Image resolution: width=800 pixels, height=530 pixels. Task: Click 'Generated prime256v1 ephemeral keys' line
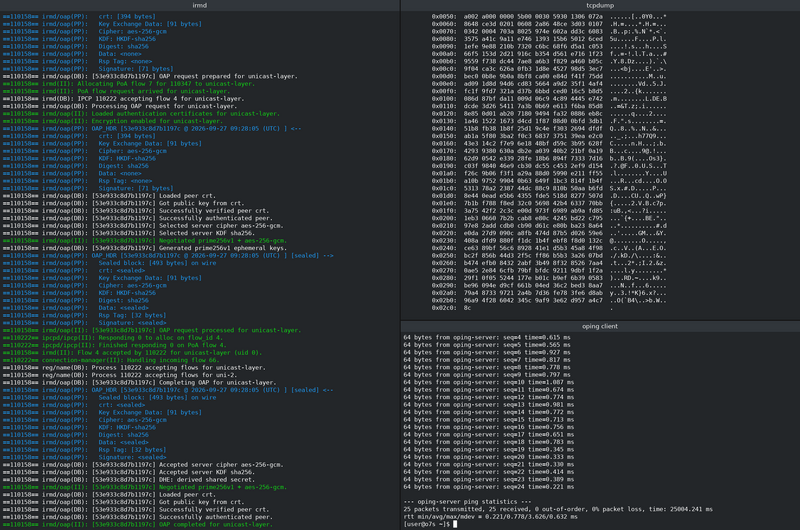[145, 248]
